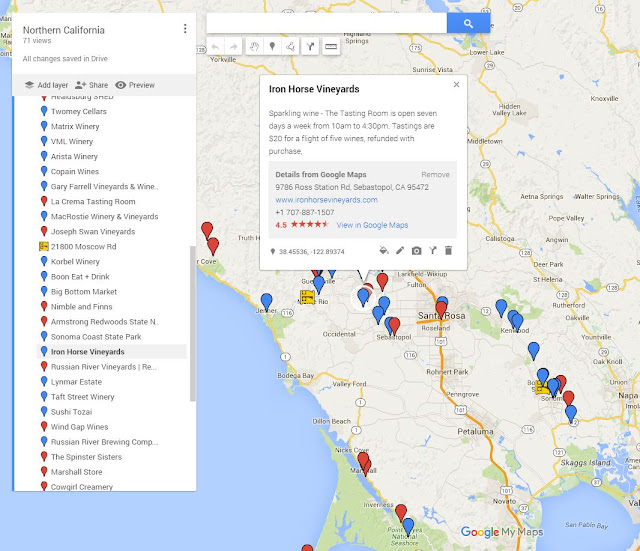Click the delete trash icon in info window
The image size is (640, 551).
[448, 251]
